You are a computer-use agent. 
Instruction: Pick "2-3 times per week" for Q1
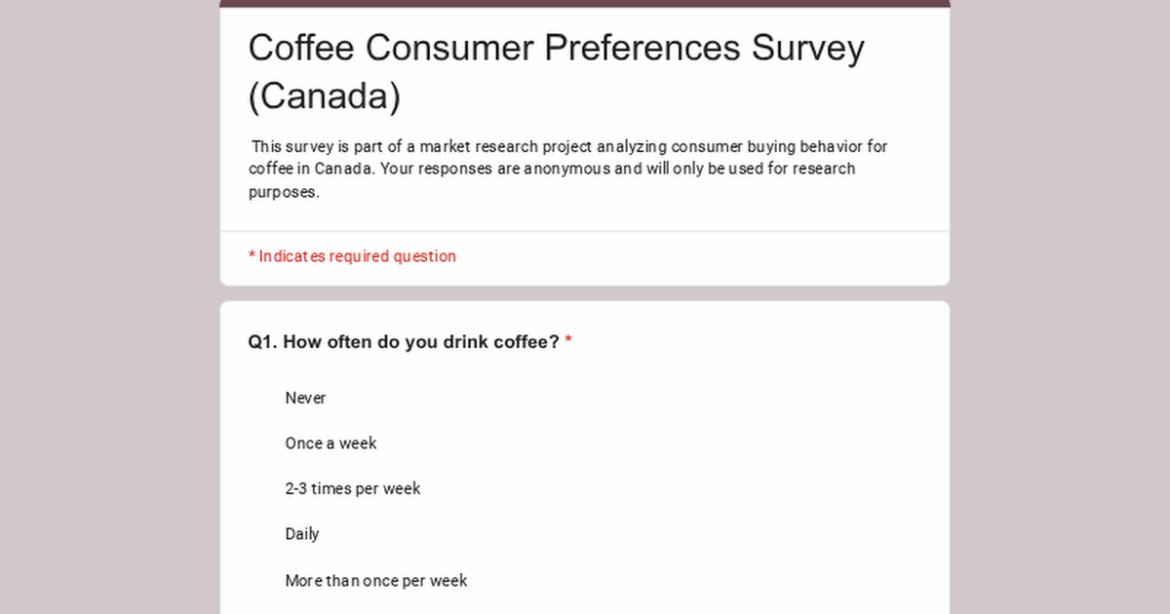coord(352,488)
